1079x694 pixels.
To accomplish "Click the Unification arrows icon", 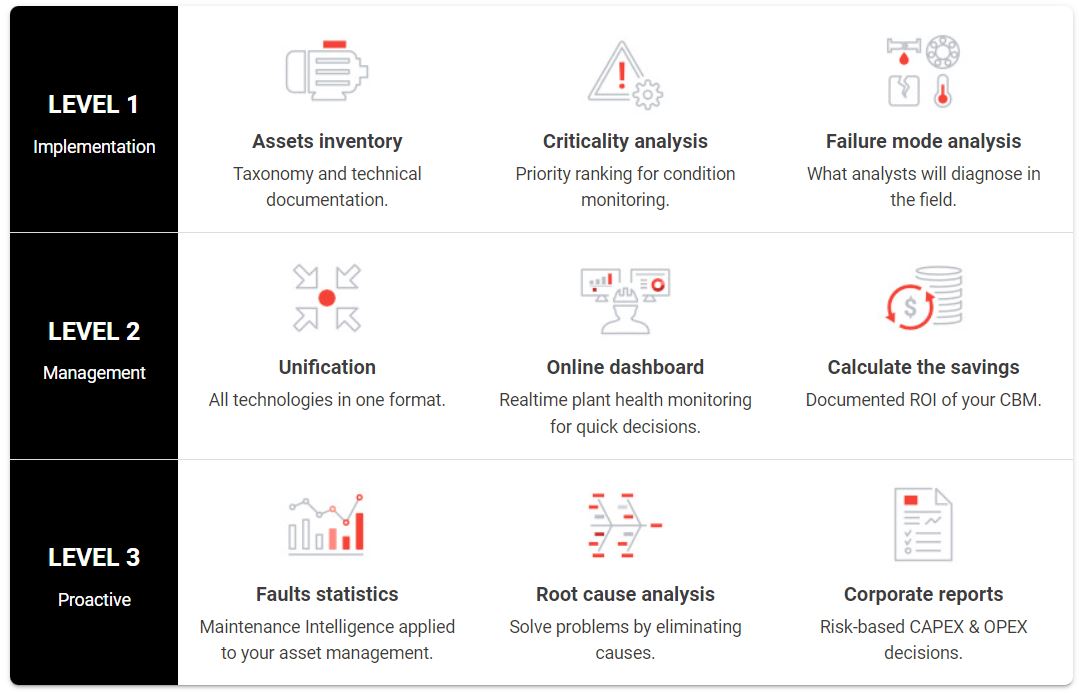I will tap(327, 298).
